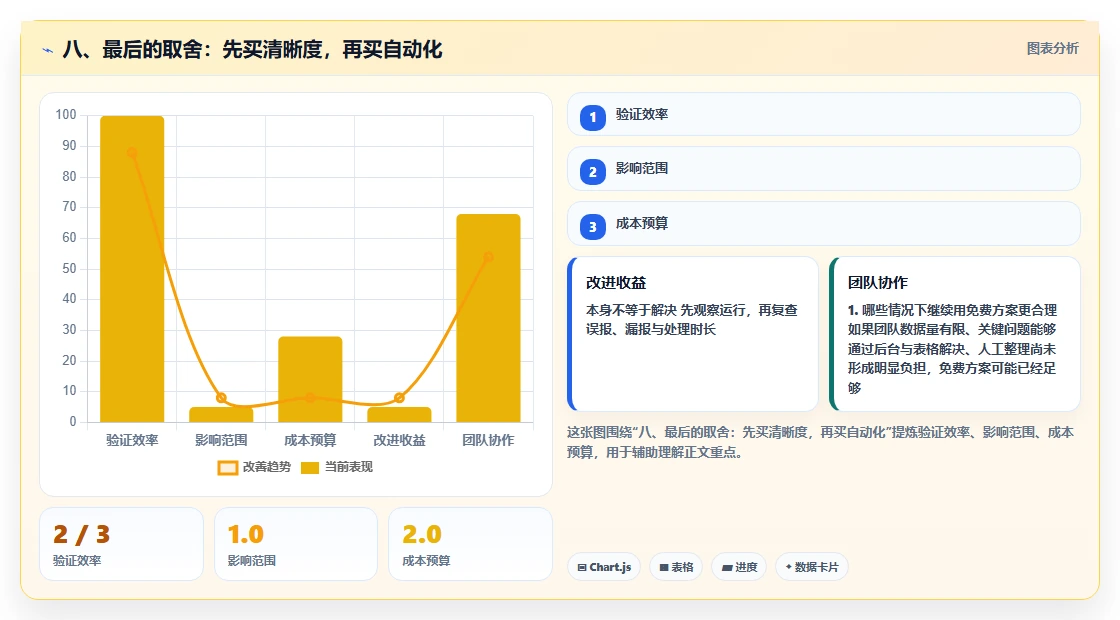Image resolution: width=1120 pixels, height=620 pixels.
Task: Click the 当前表现 legend color box
Action: 309,468
